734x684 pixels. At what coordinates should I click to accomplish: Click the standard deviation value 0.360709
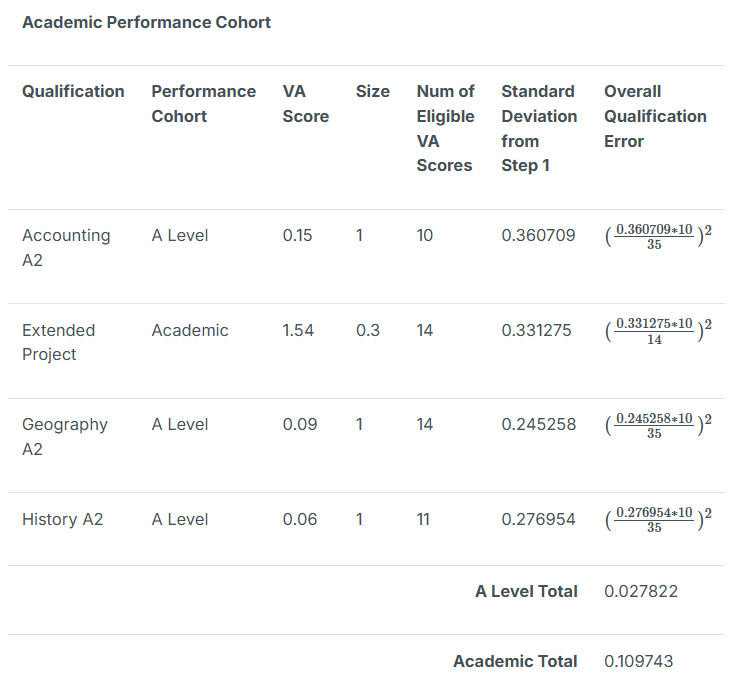pyautogui.click(x=538, y=236)
